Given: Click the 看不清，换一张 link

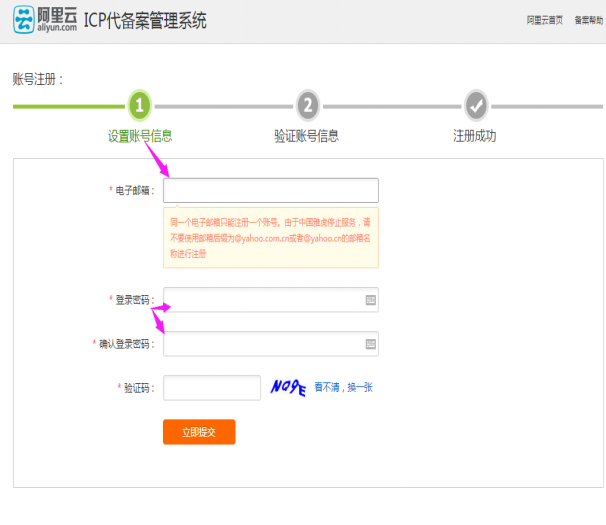Looking at the screenshot, I should tap(343, 387).
